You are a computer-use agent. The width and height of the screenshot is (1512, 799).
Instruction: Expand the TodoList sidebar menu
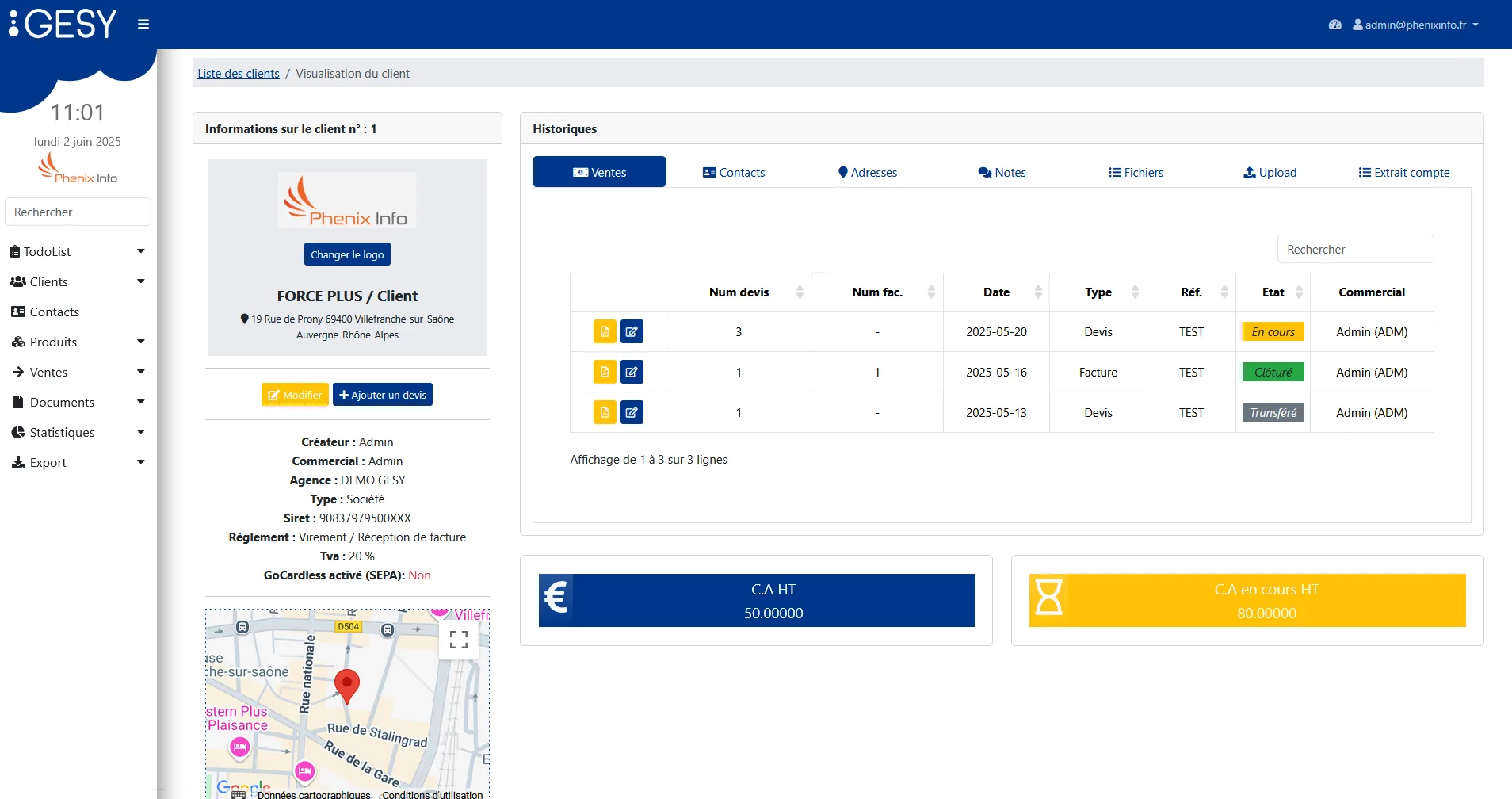(x=78, y=251)
